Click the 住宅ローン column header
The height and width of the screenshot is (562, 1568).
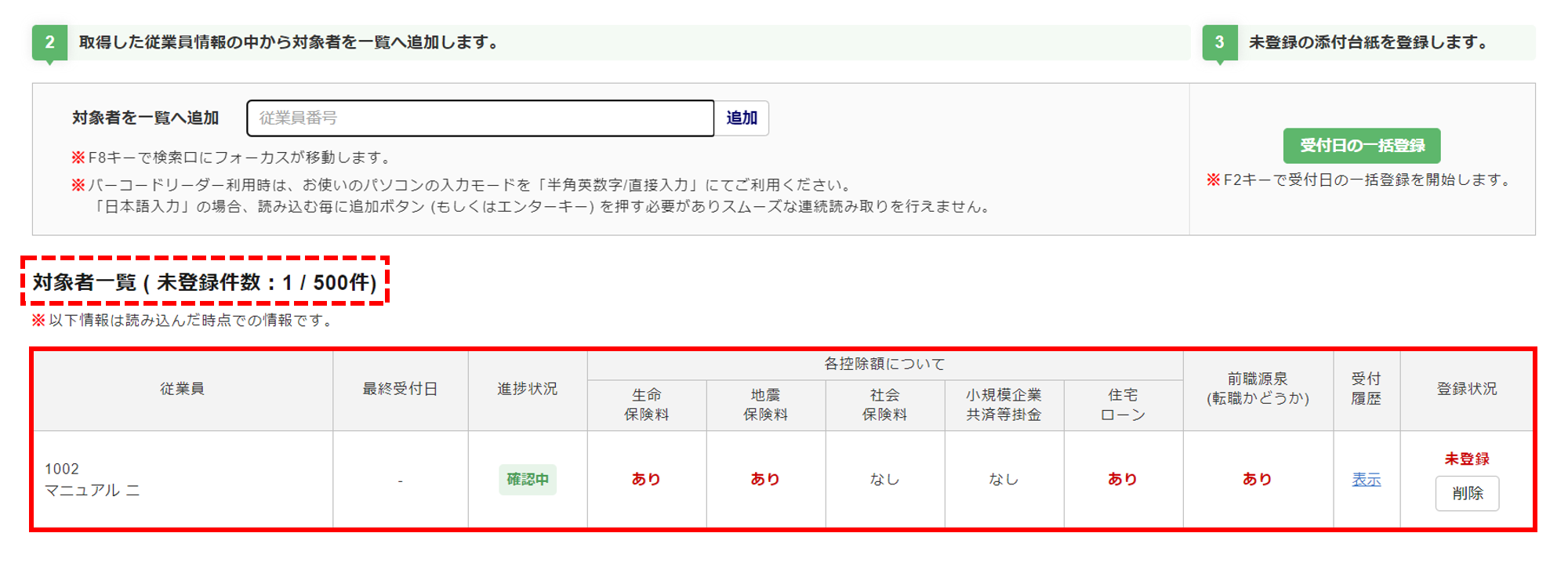click(x=1123, y=405)
